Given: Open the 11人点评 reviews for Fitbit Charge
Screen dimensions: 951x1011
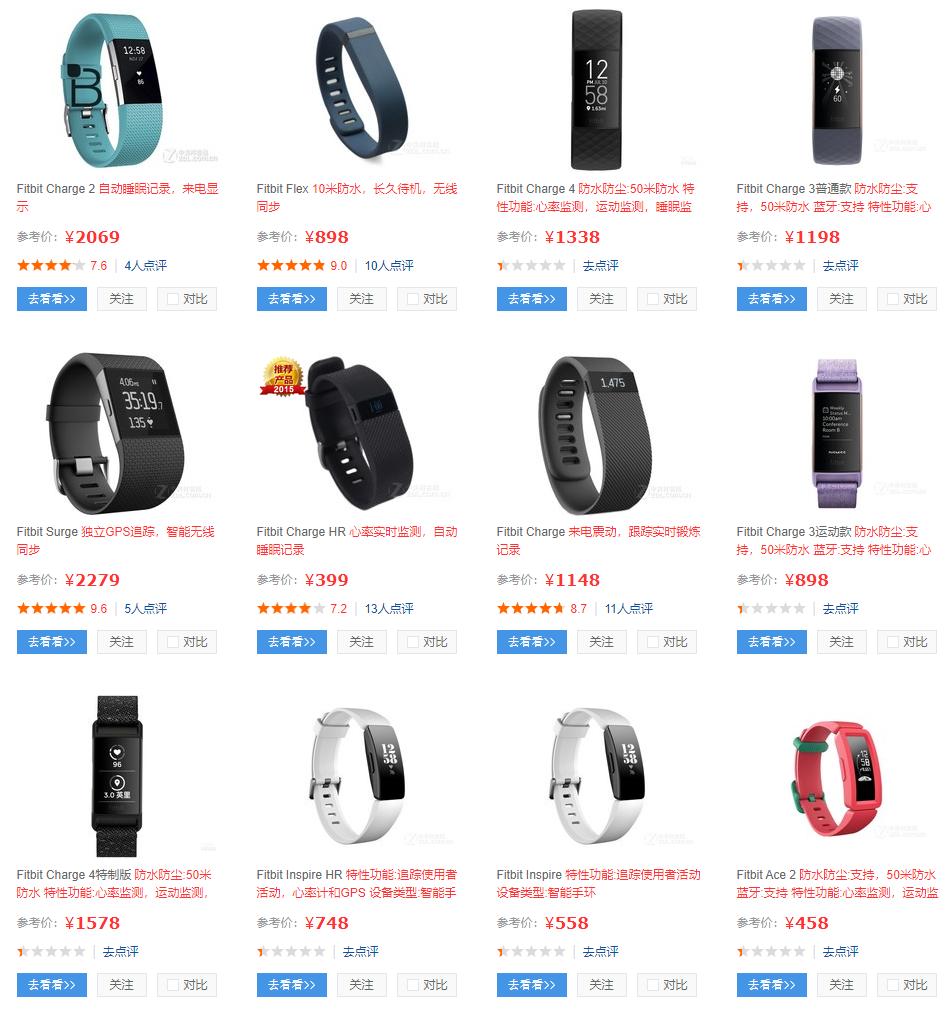Looking at the screenshot, I should click(x=629, y=609).
